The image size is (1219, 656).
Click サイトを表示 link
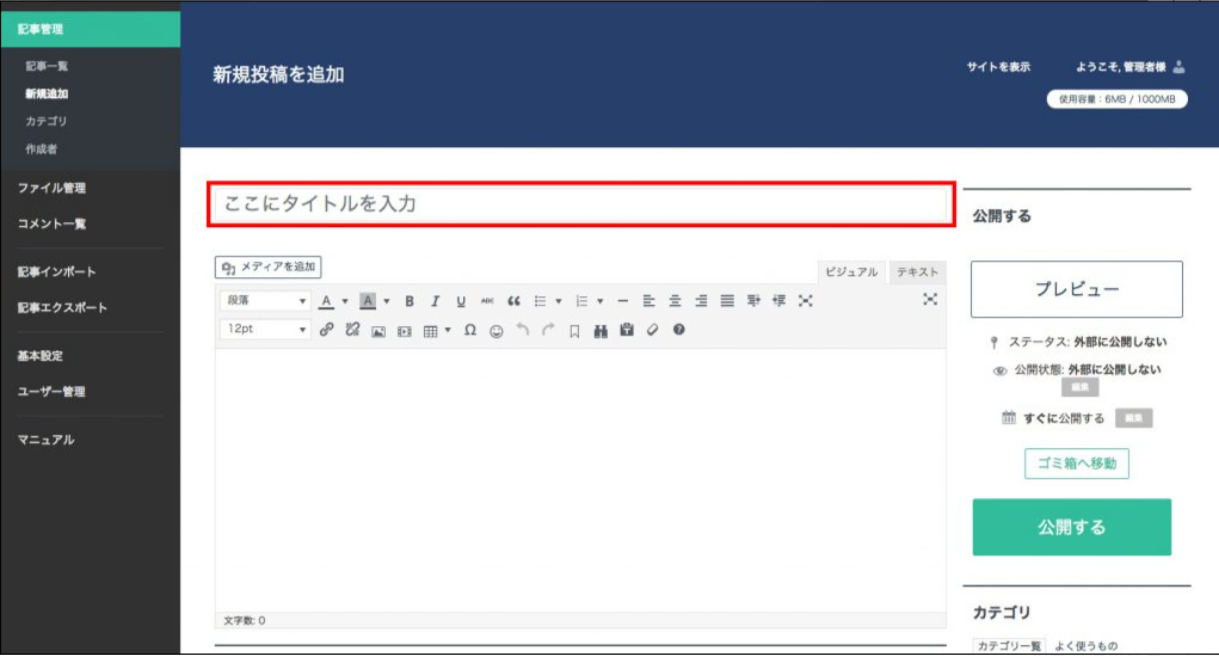(x=998, y=67)
